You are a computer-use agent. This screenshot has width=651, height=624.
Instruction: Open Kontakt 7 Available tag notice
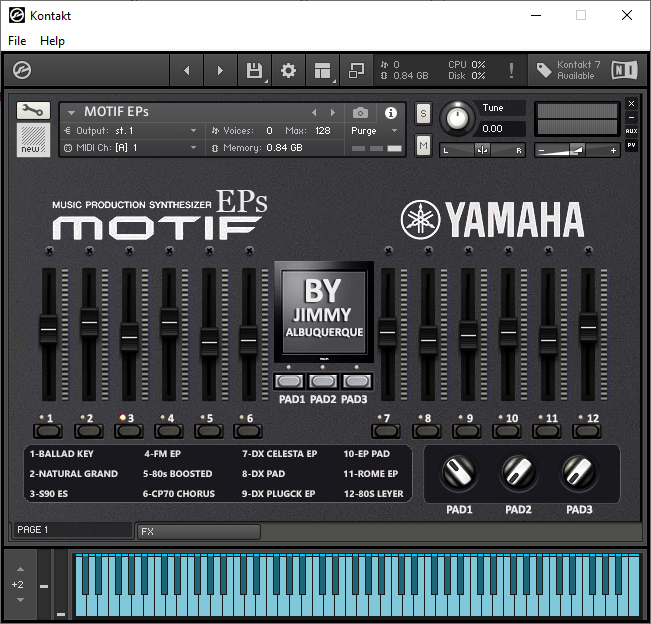(568, 70)
